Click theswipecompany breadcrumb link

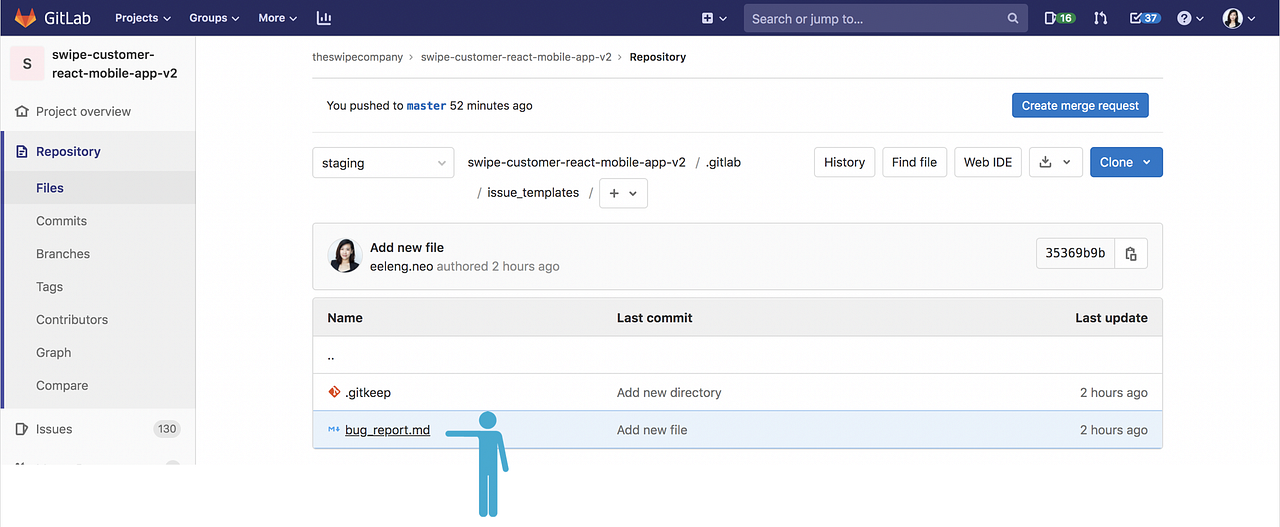click(357, 57)
